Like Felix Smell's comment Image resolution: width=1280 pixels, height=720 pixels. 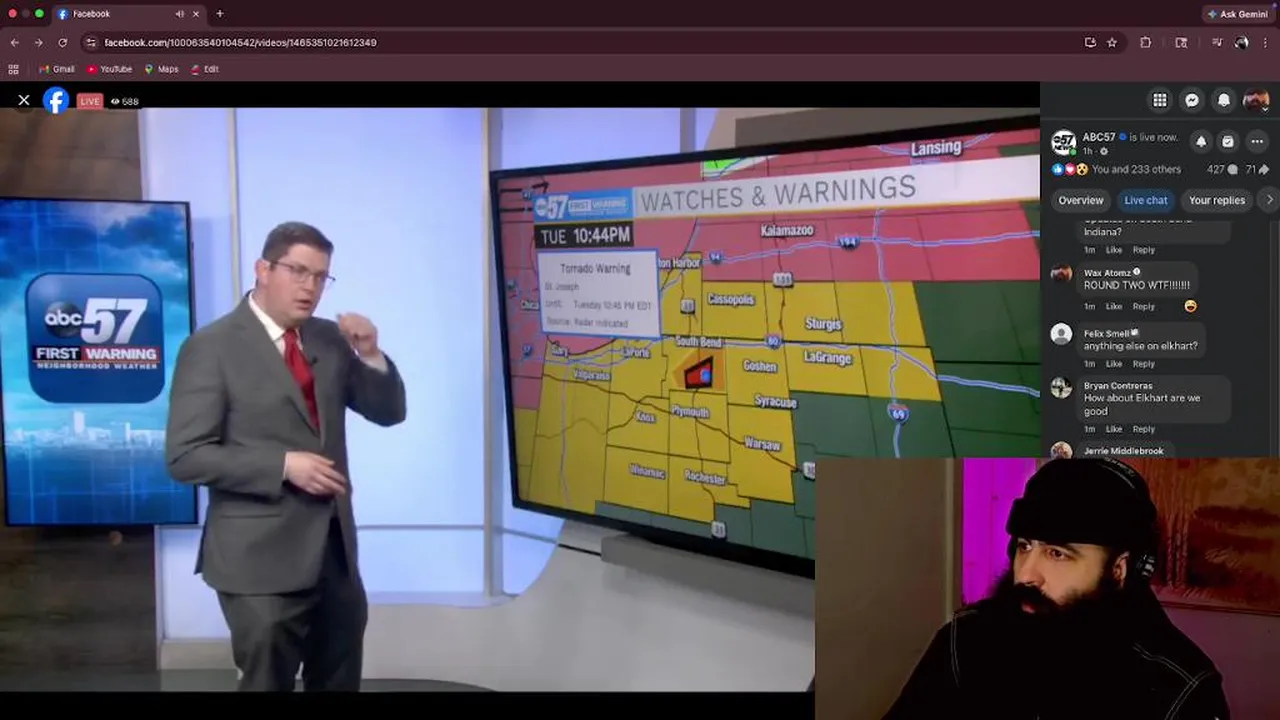pyautogui.click(x=1114, y=364)
